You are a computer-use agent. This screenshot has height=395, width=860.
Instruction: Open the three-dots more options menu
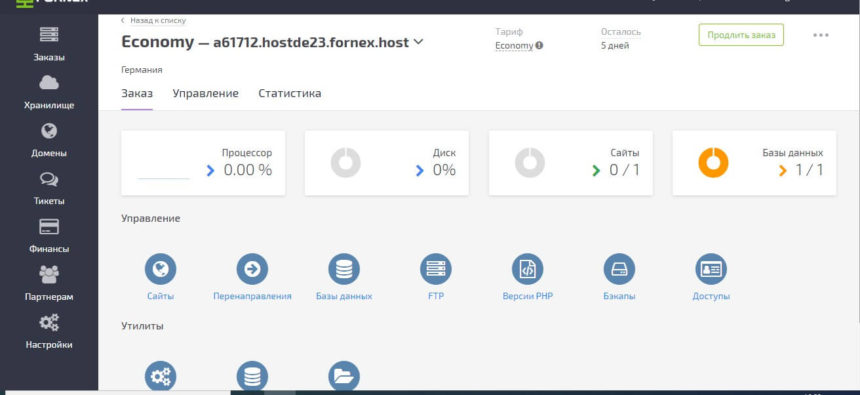tap(821, 35)
